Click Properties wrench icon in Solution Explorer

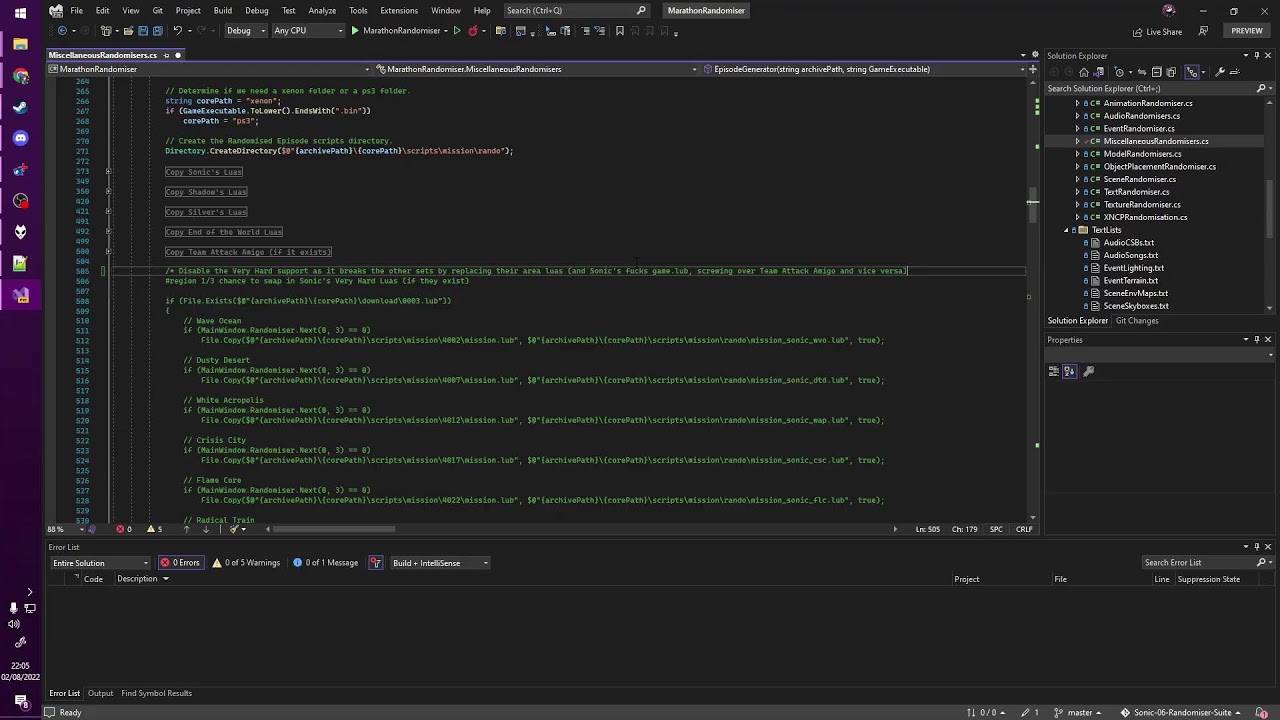pyautogui.click(x=1220, y=72)
